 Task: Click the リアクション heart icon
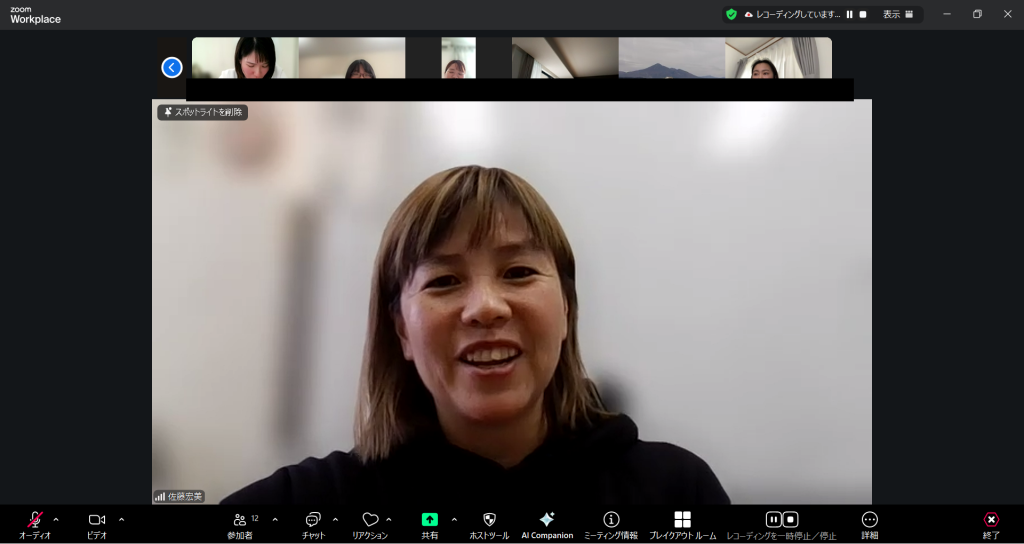370,520
